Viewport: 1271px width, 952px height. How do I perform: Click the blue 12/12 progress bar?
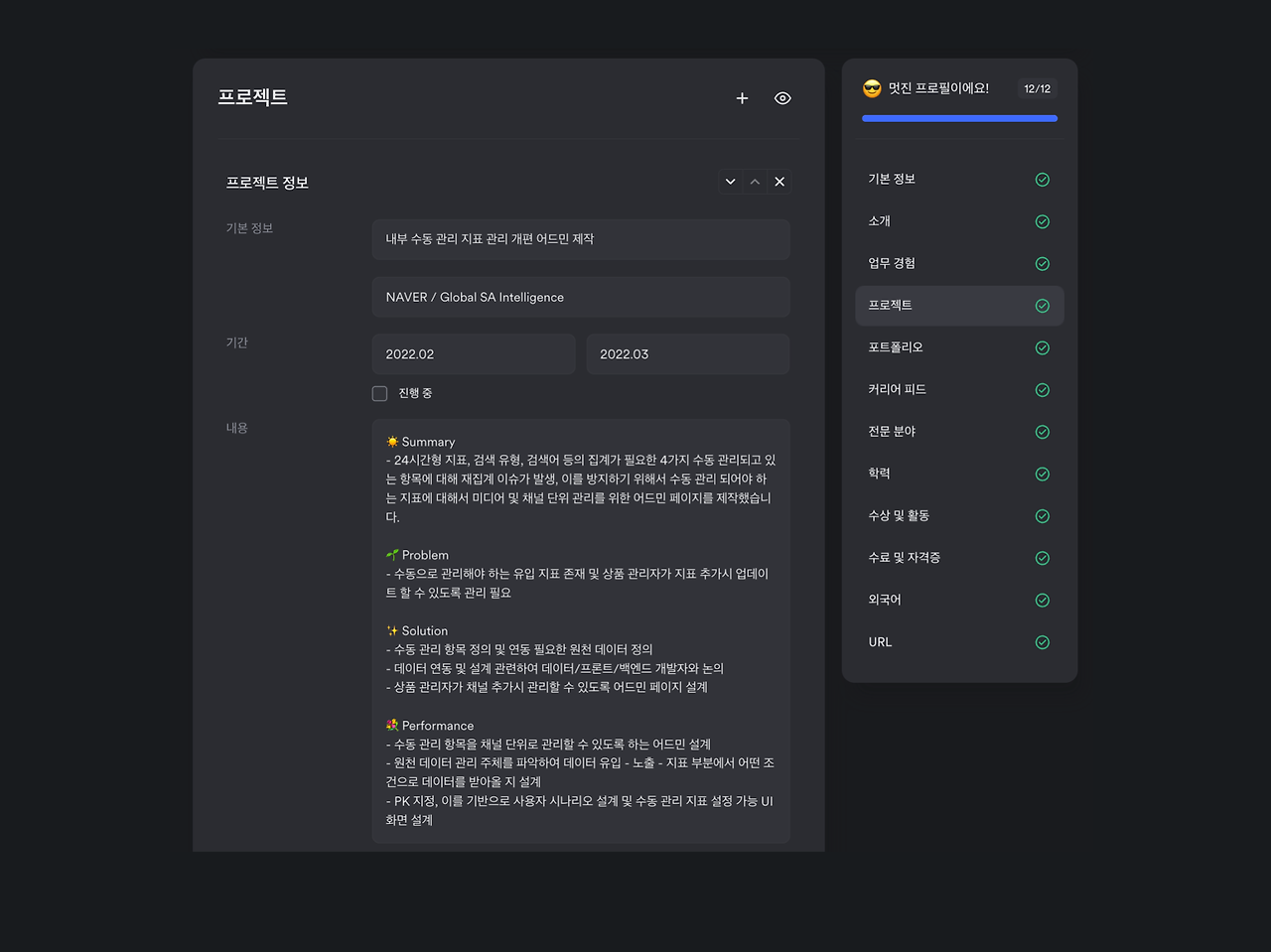click(959, 117)
